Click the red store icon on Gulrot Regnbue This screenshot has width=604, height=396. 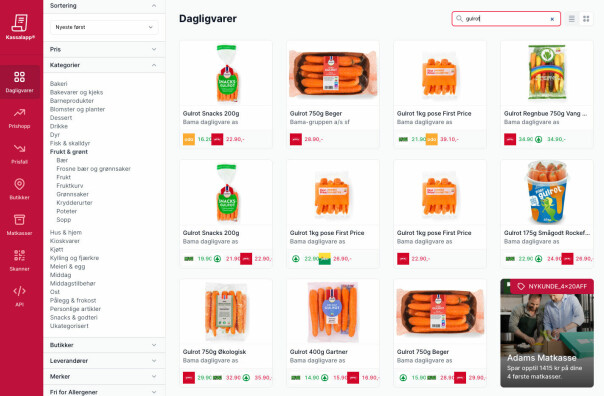(510, 139)
